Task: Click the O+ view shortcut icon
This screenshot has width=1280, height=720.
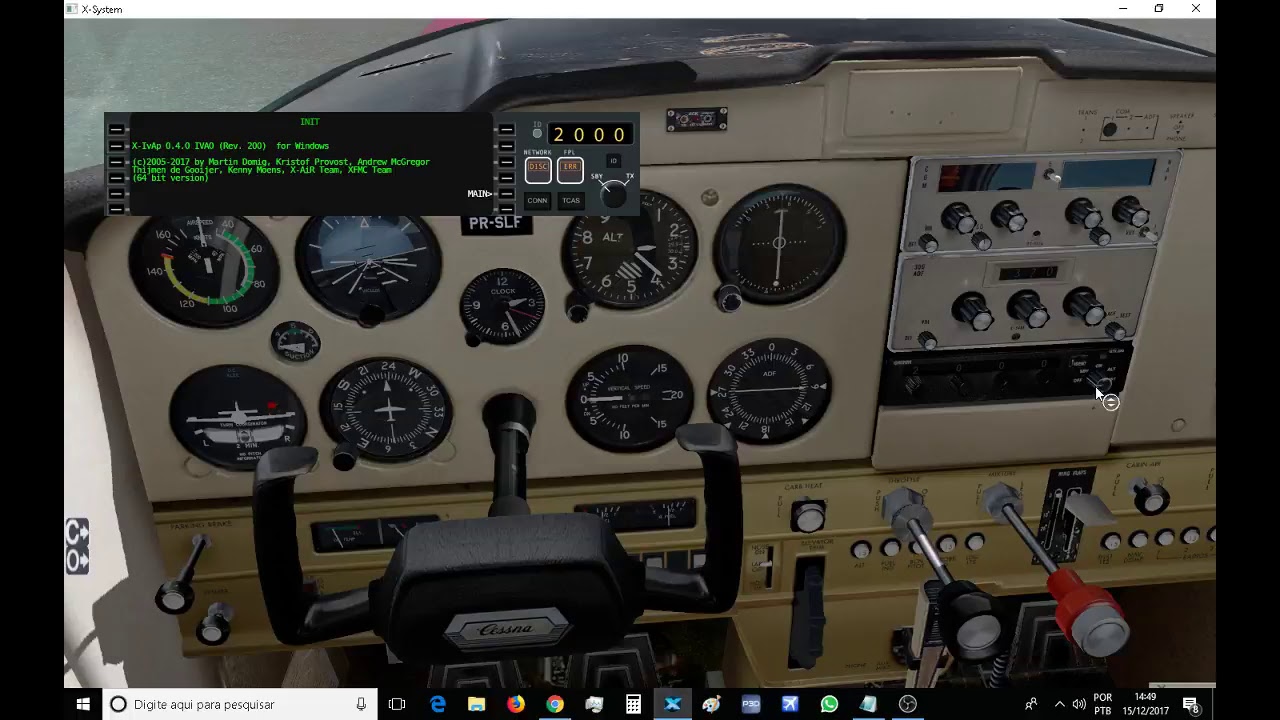Action: click(x=77, y=561)
